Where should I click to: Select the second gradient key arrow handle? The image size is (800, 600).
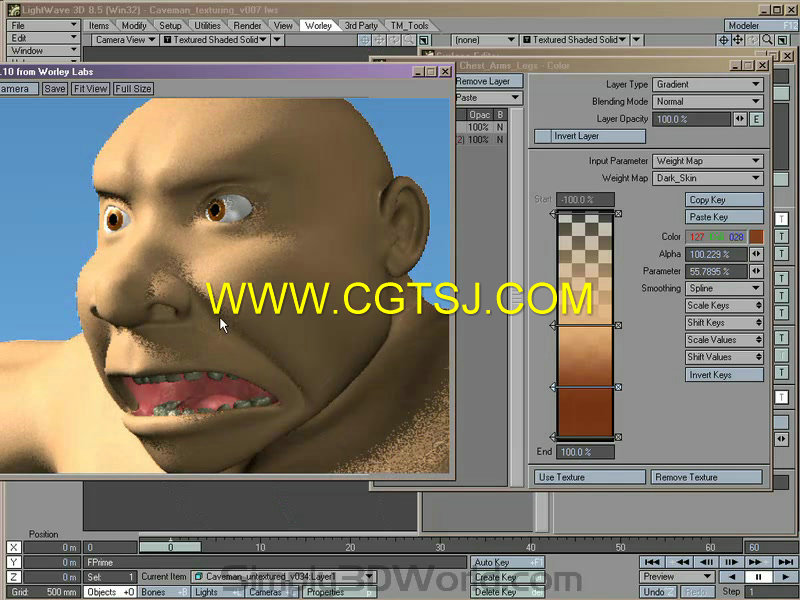point(553,325)
